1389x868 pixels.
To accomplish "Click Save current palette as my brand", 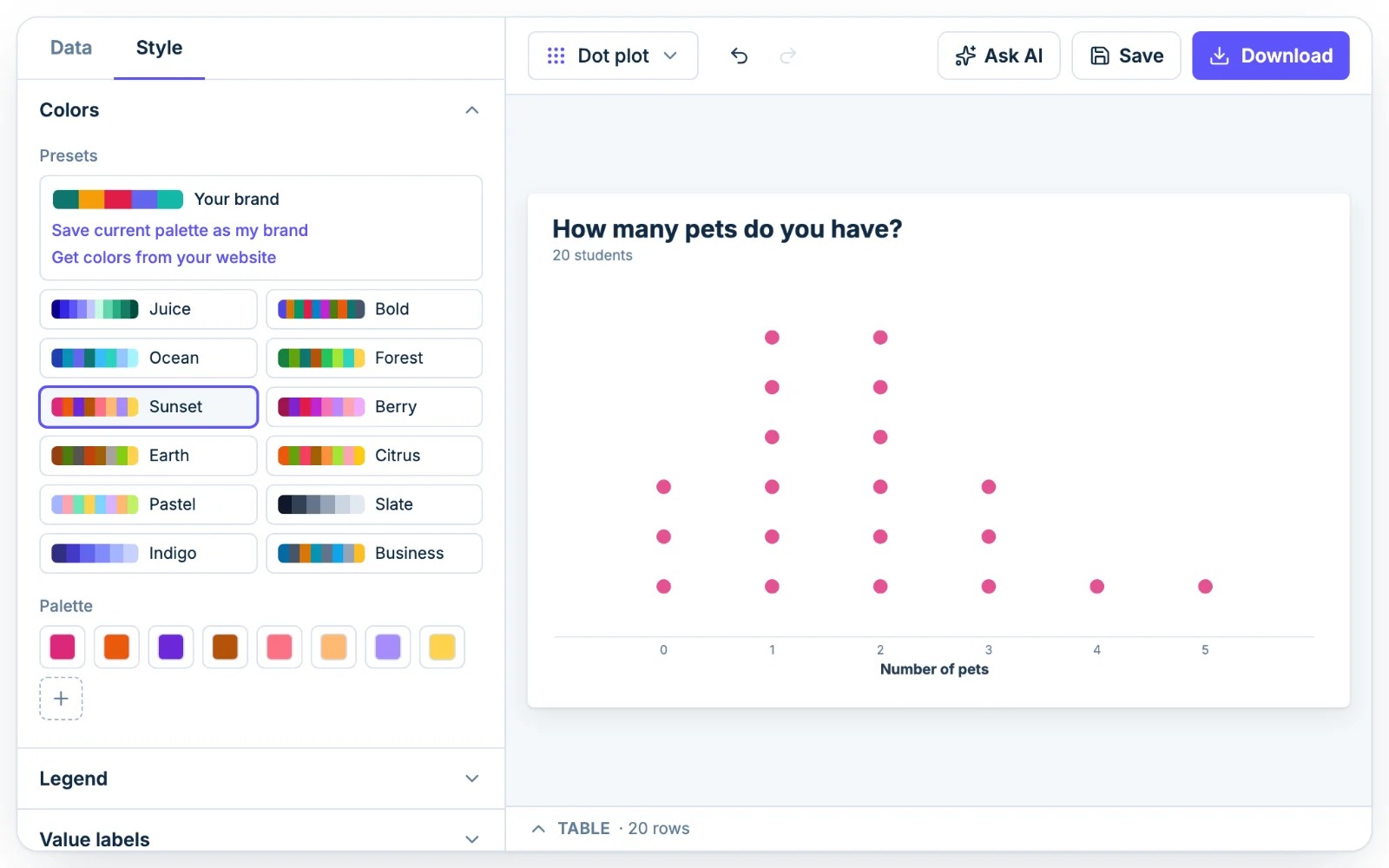I will pos(180,230).
